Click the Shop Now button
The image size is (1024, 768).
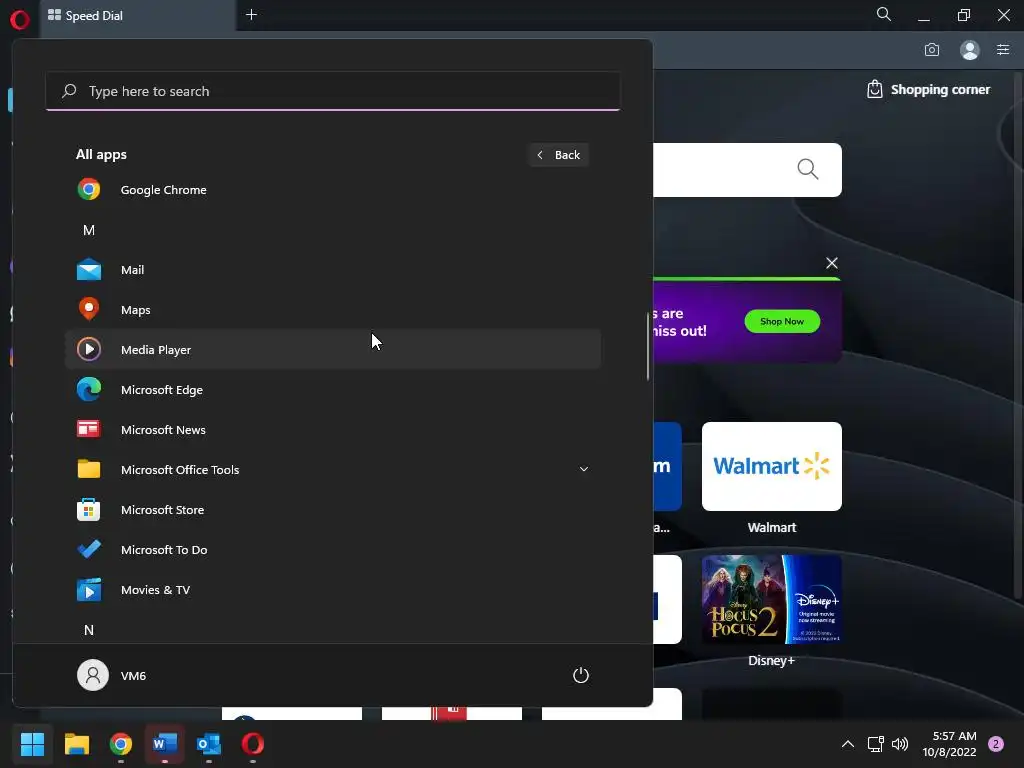coord(782,321)
